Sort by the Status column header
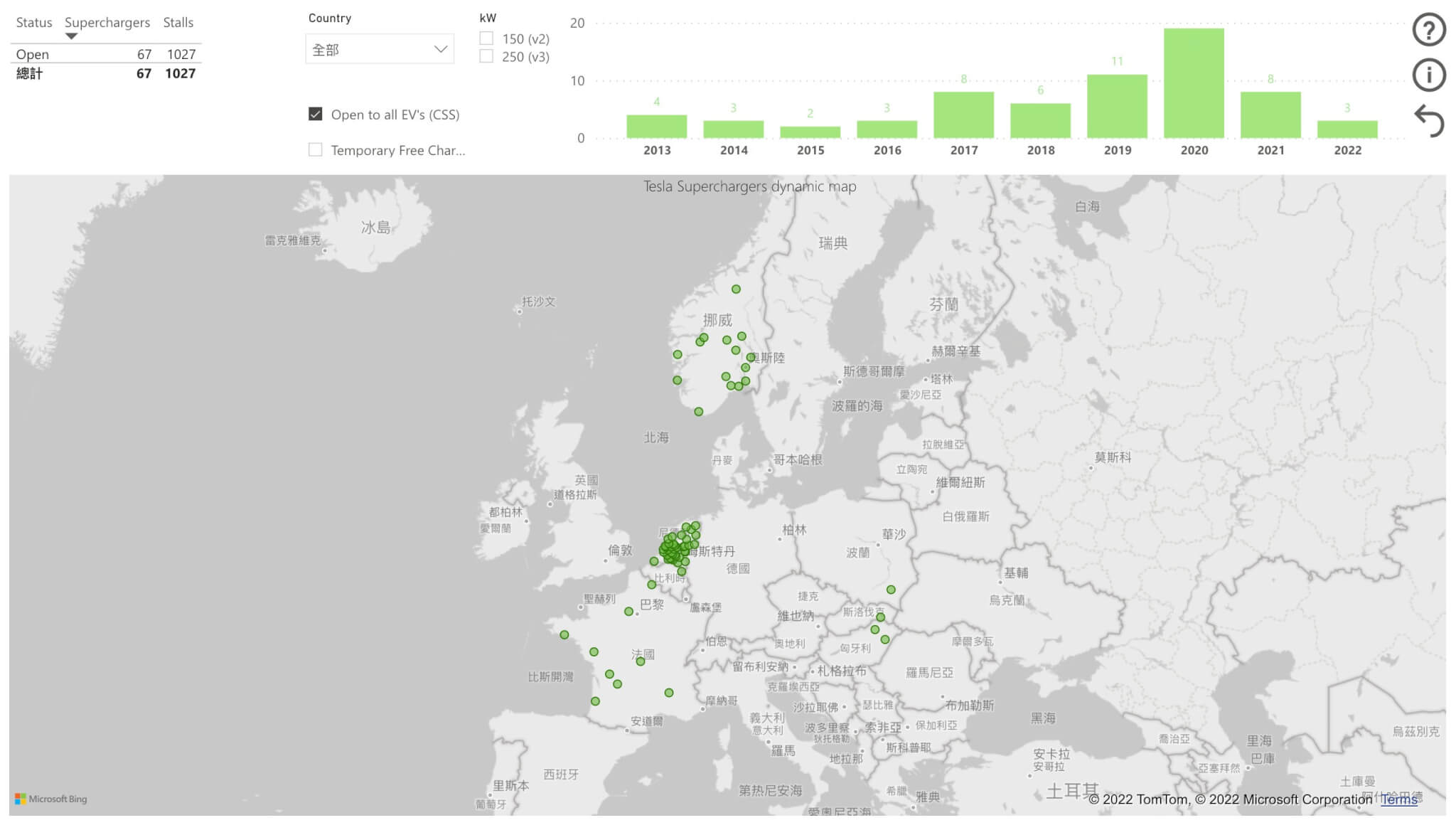 (x=34, y=23)
